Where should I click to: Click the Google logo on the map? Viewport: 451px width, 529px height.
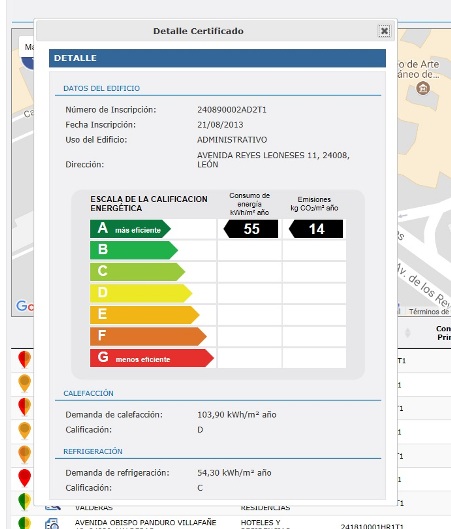pyautogui.click(x=25, y=306)
